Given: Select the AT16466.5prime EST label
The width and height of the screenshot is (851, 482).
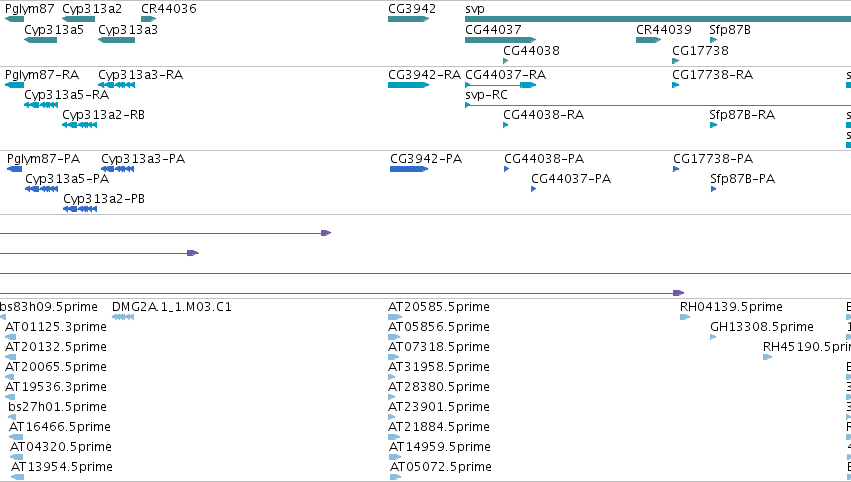Looking at the screenshot, I should [60, 427].
